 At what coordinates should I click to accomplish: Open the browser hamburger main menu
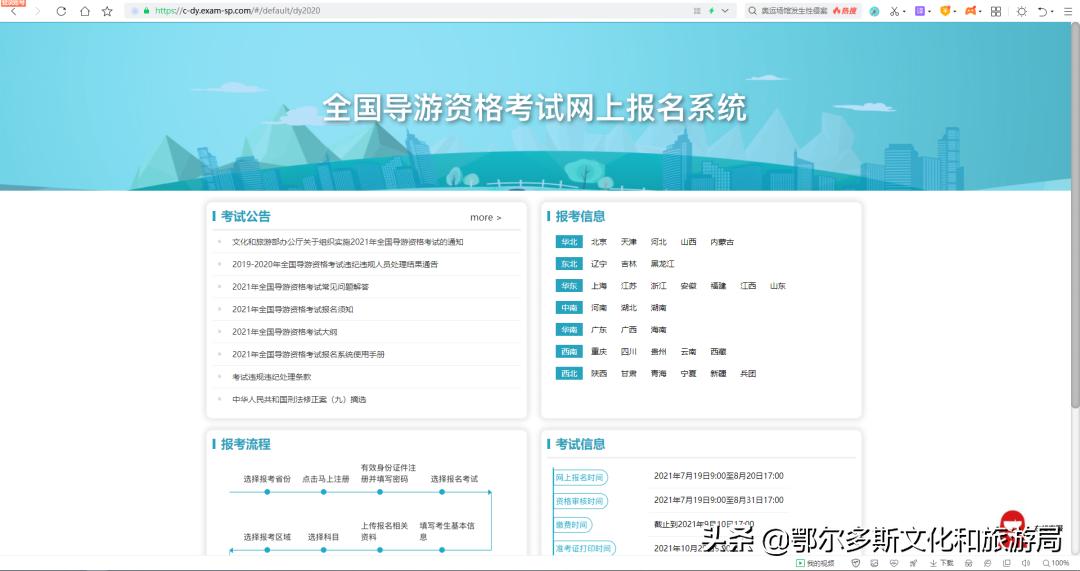pos(1068,11)
